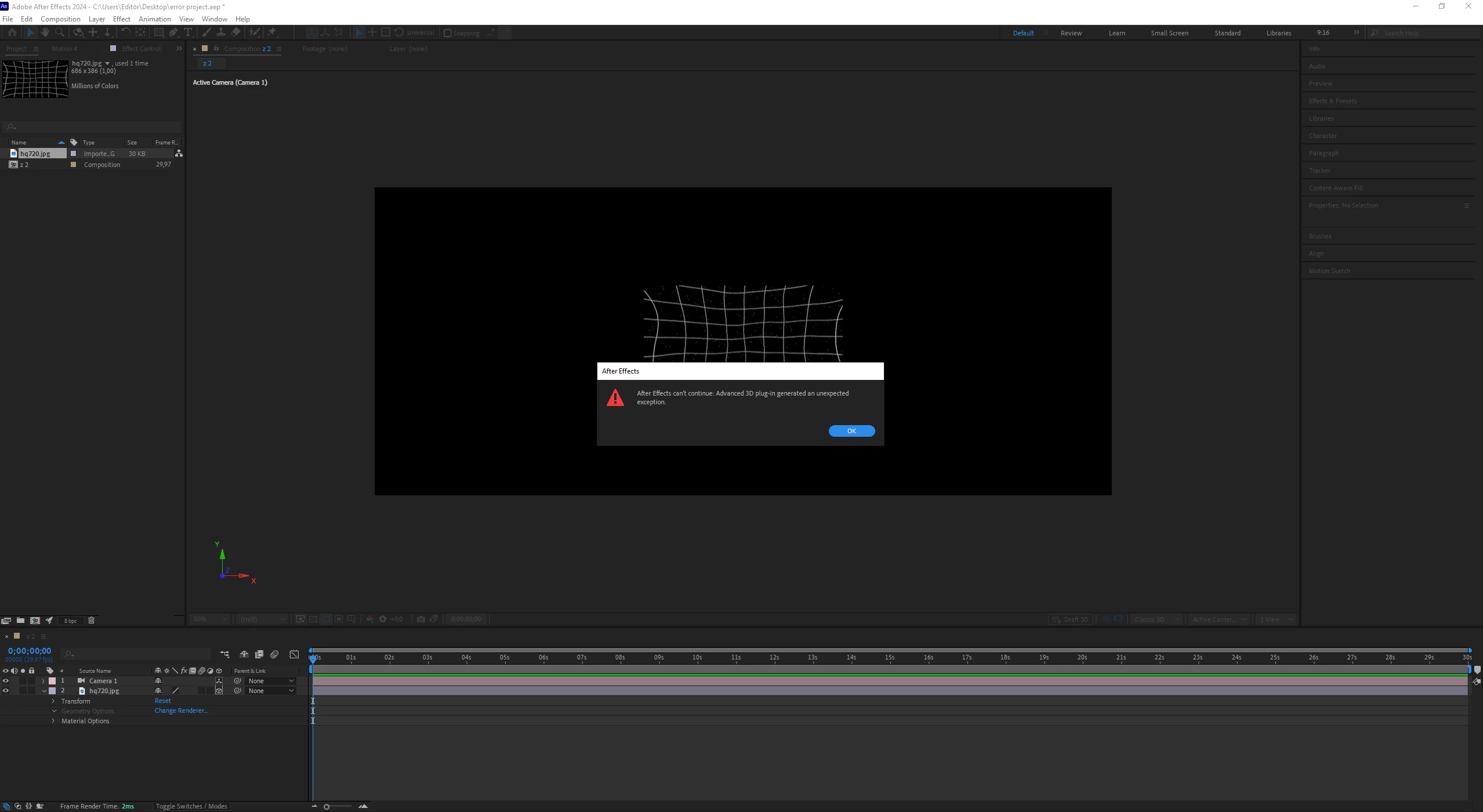Expand the Transform property group
Screen dimensions: 1483x812
(53, 701)
